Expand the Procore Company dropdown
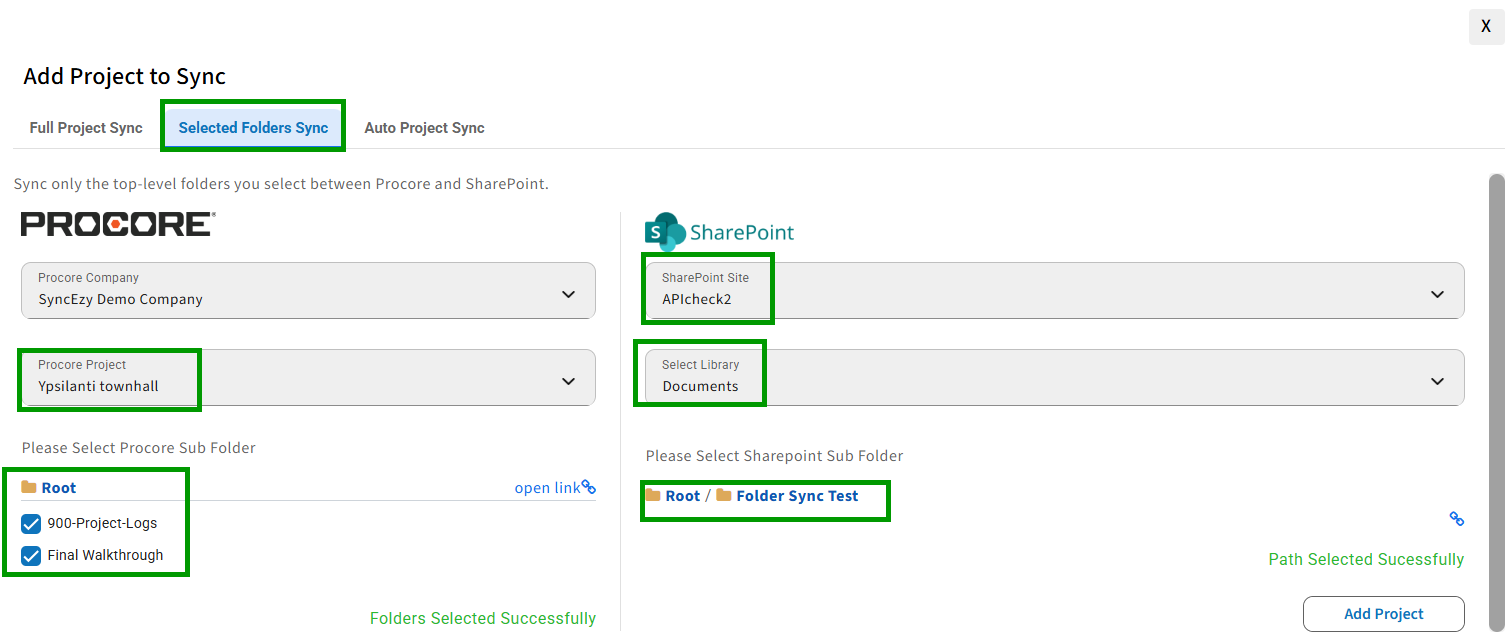Viewport: 1506px width, 641px height. click(x=308, y=290)
